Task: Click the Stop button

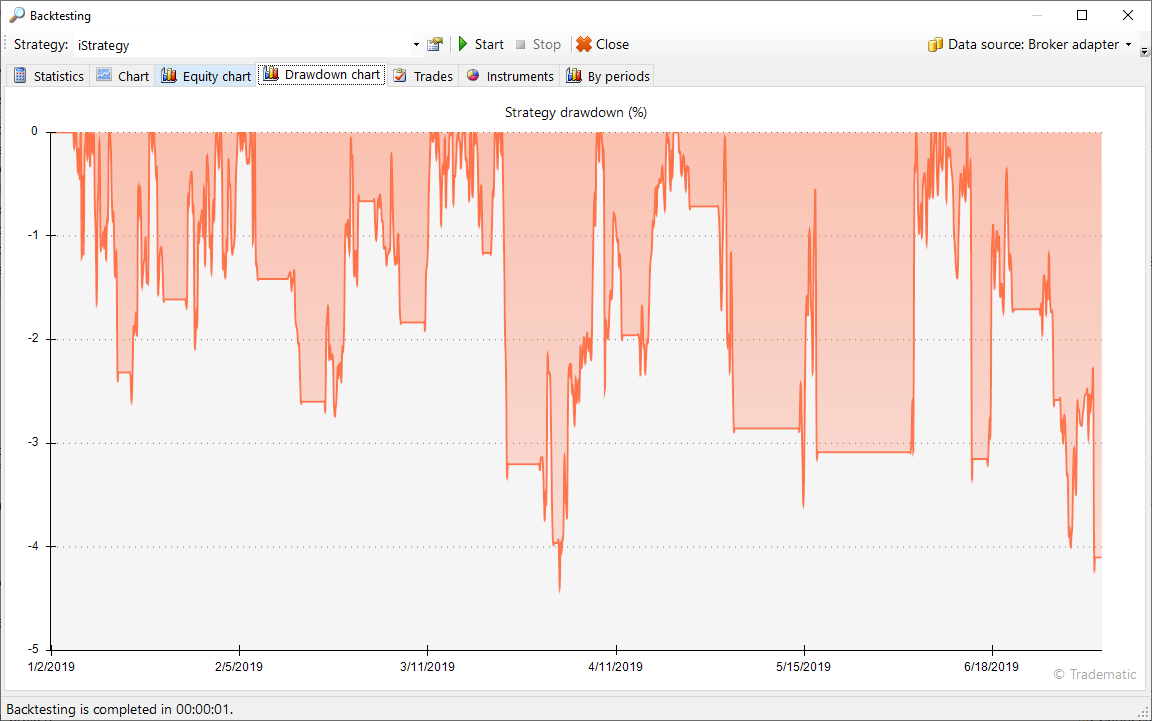Action: click(538, 44)
